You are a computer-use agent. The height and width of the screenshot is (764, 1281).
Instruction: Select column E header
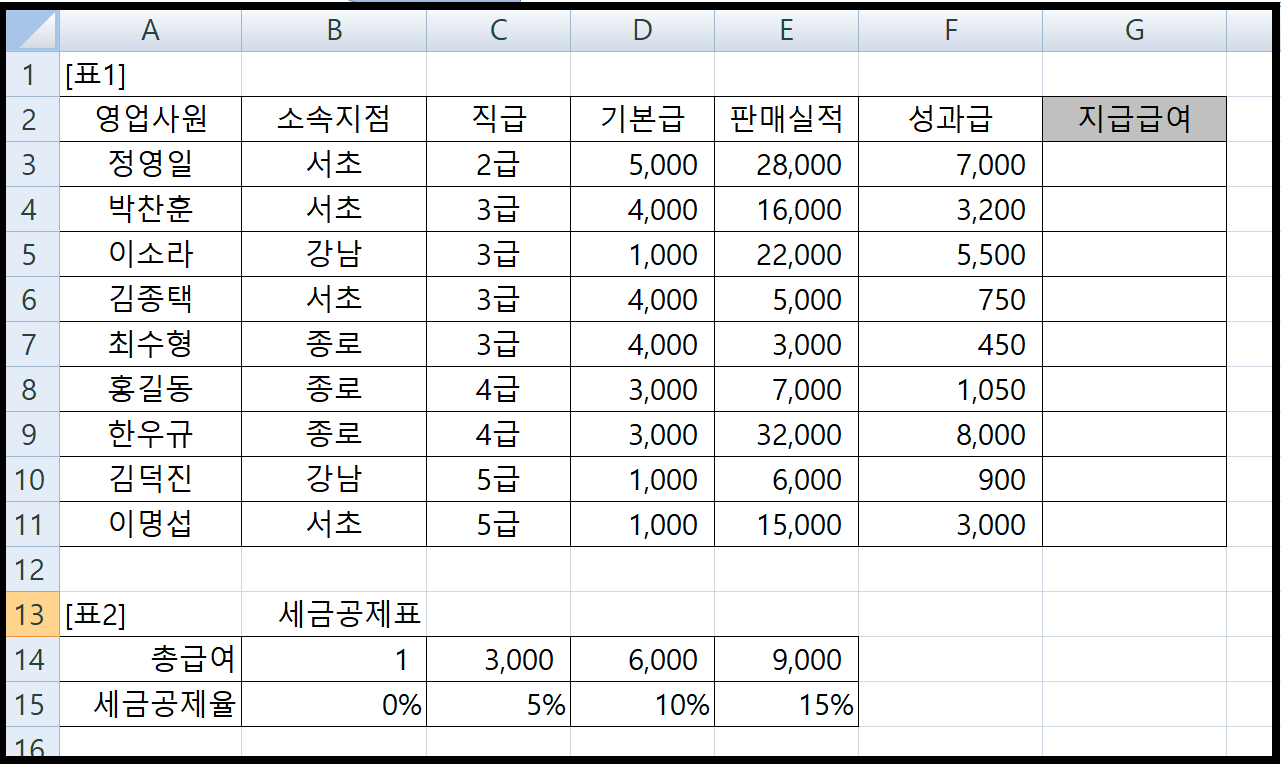pos(786,31)
